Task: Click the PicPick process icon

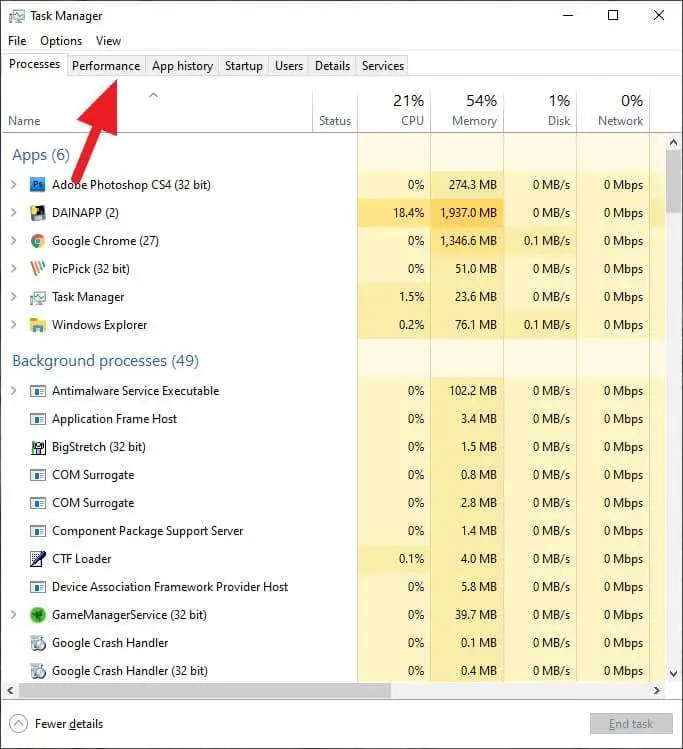Action: coord(37,268)
